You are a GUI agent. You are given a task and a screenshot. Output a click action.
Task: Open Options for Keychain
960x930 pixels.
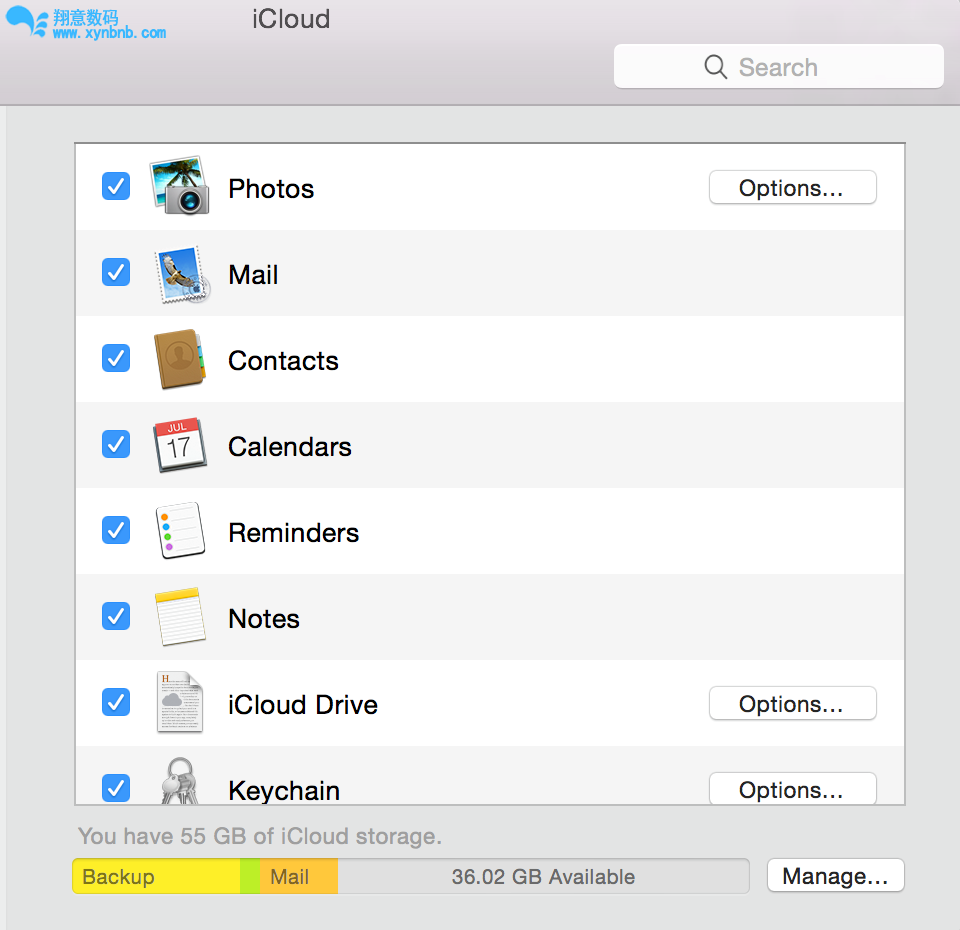tap(792, 789)
